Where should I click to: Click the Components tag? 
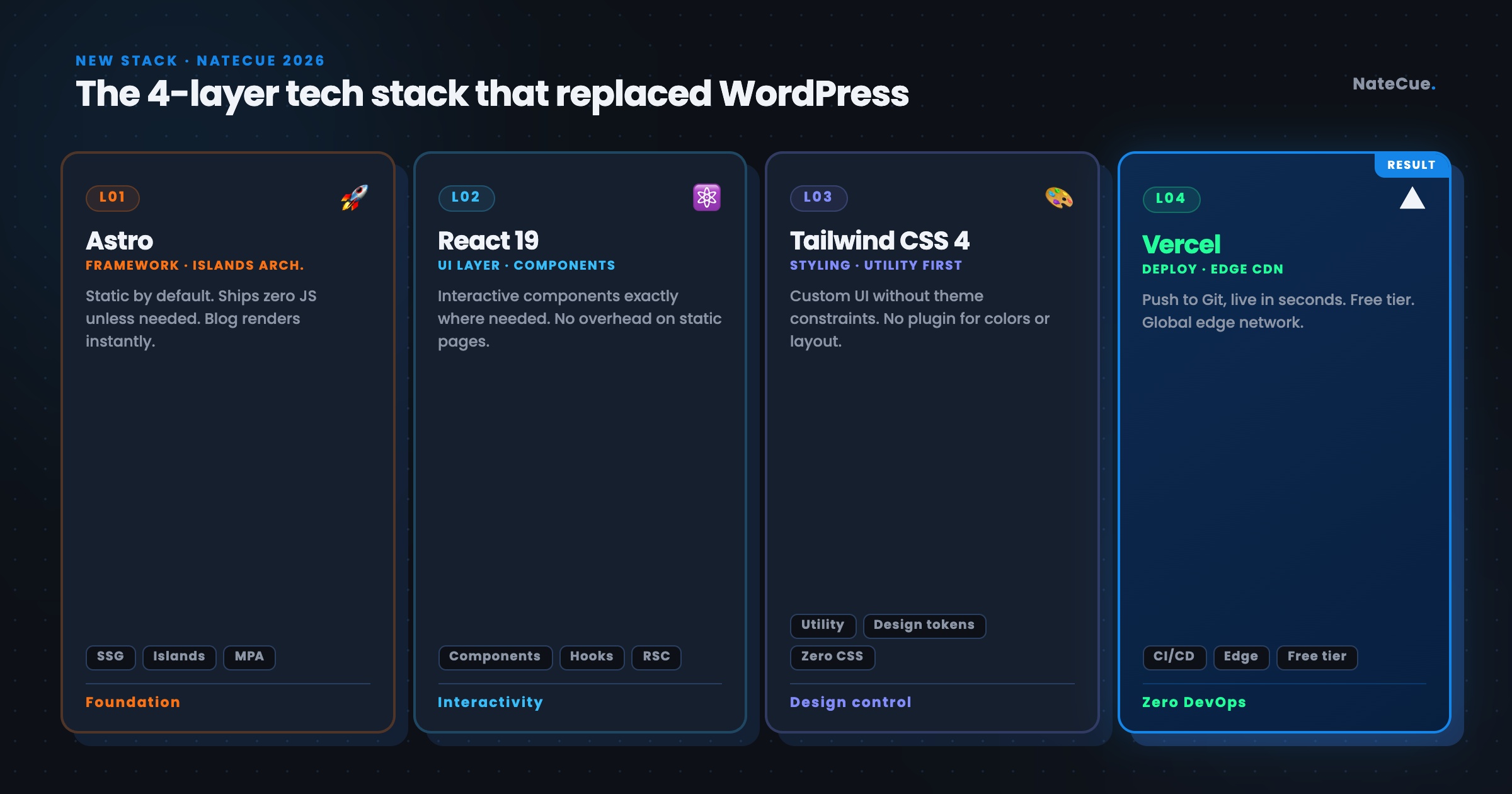[495, 657]
